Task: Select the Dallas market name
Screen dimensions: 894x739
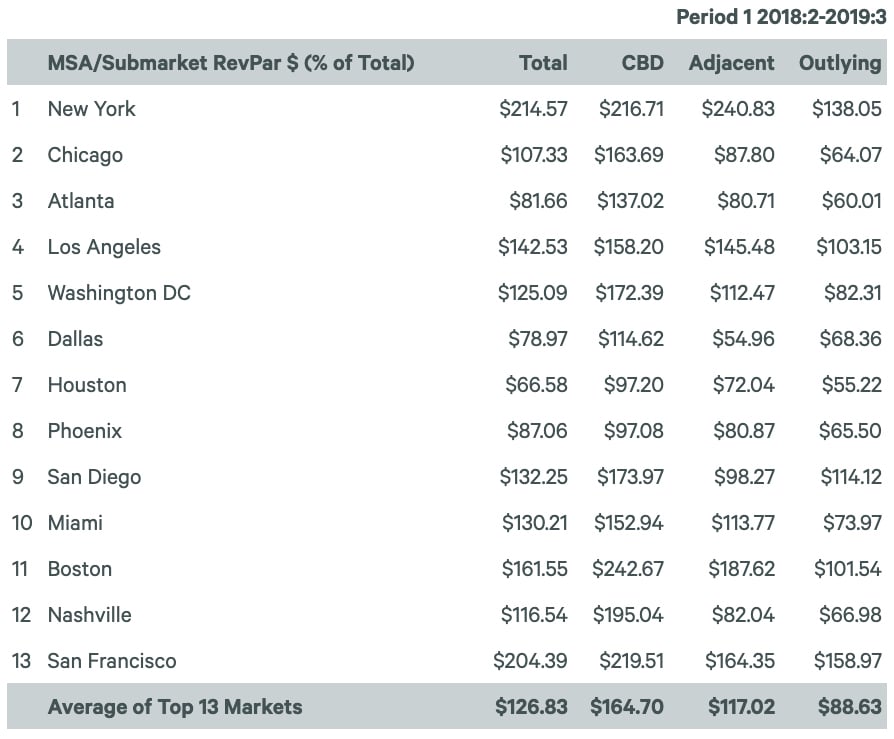Action: click(x=75, y=339)
